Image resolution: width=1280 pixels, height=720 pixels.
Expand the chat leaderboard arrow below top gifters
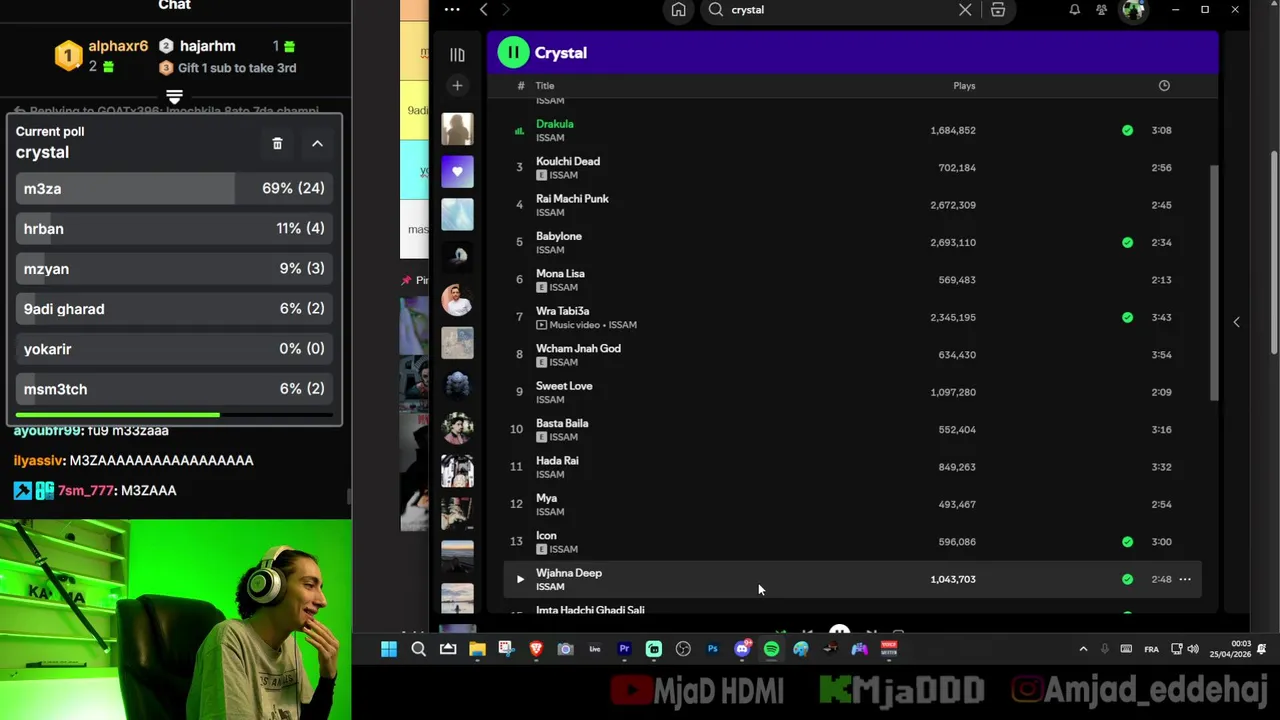[x=174, y=97]
